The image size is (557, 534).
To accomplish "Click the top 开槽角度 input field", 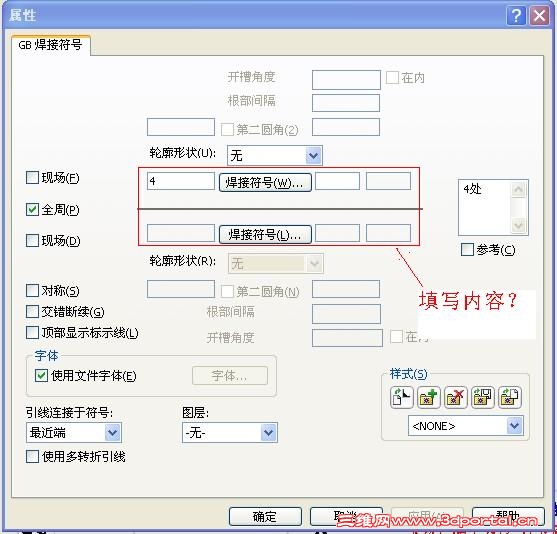I will (x=346, y=80).
